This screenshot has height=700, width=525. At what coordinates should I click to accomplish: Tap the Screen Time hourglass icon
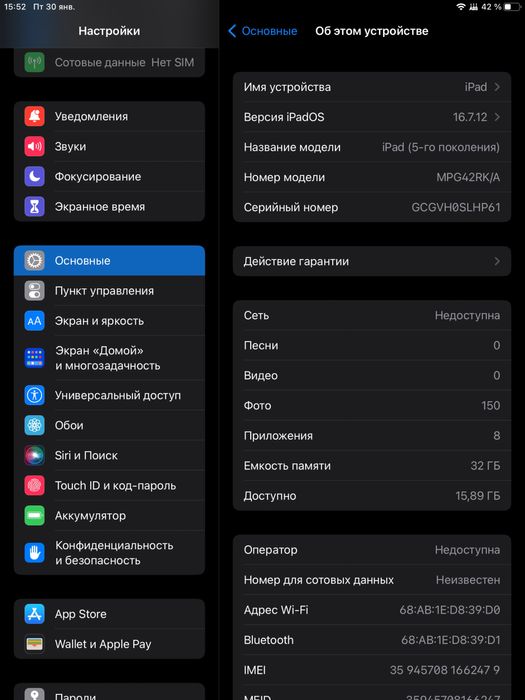pyautogui.click(x=34, y=207)
